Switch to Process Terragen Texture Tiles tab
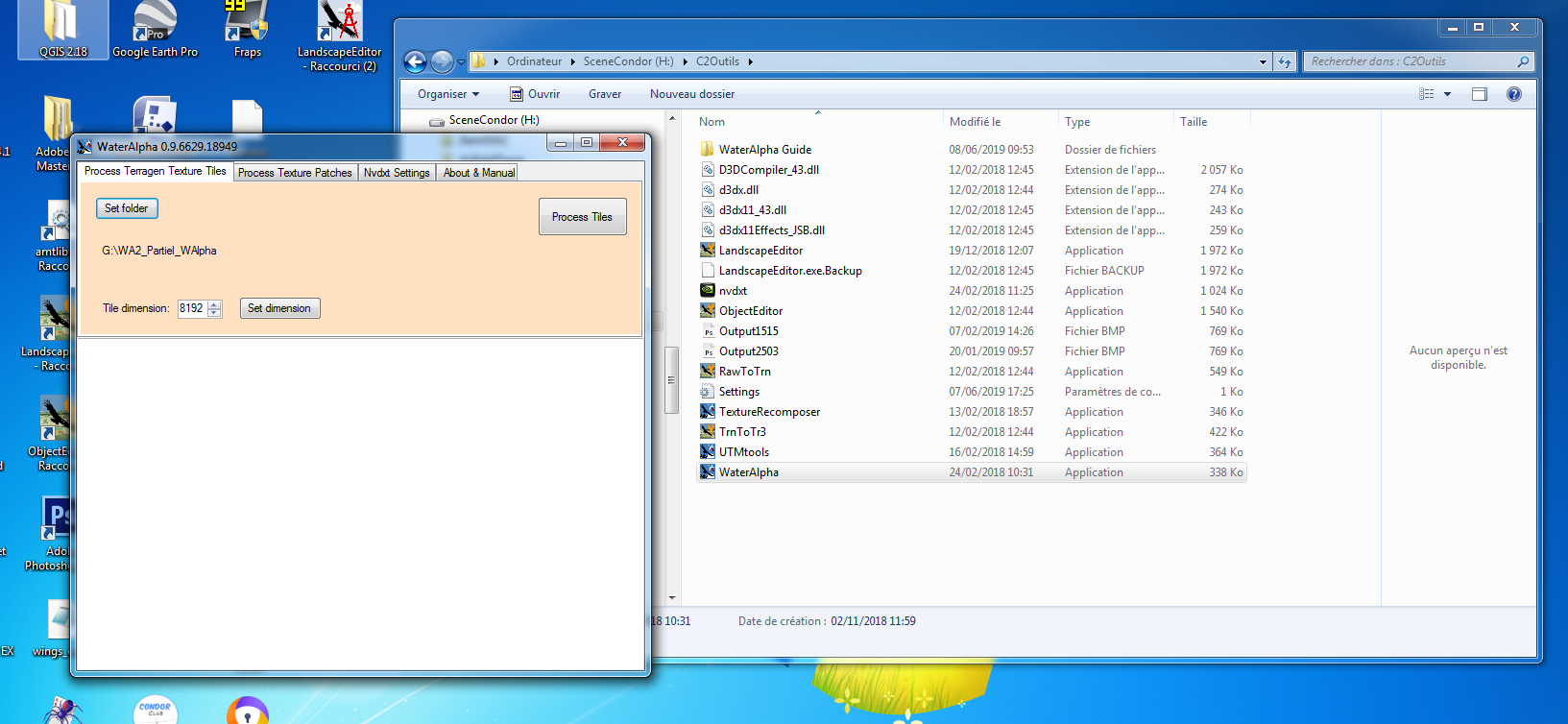This screenshot has width=1568, height=724. pos(156,171)
